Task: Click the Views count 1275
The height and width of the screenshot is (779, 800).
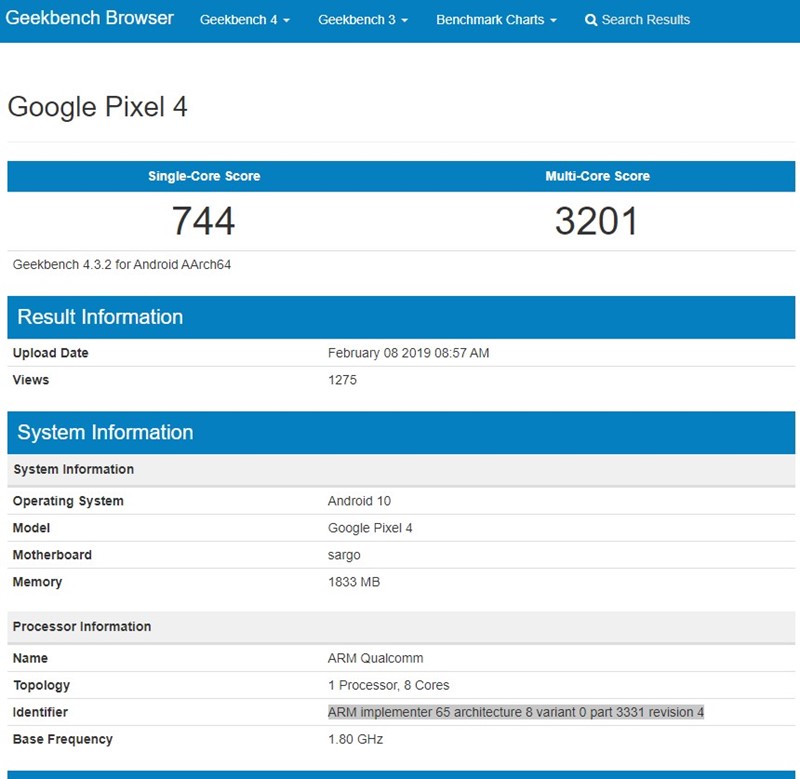Action: tap(342, 380)
